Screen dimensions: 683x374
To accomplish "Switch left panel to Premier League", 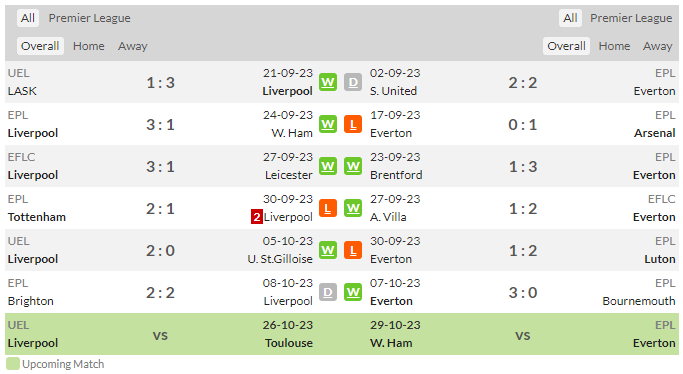I will 89,18.
